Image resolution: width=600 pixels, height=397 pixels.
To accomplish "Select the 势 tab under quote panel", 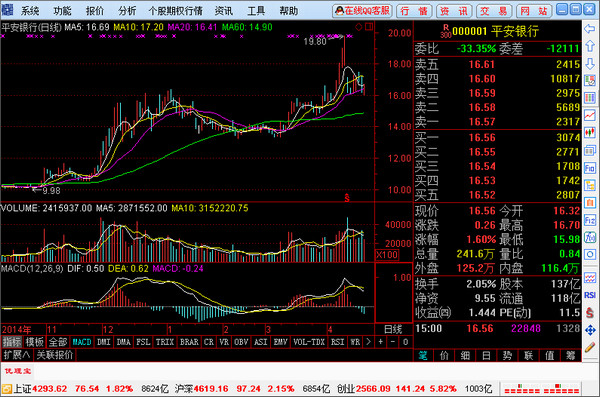I will 507,356.
